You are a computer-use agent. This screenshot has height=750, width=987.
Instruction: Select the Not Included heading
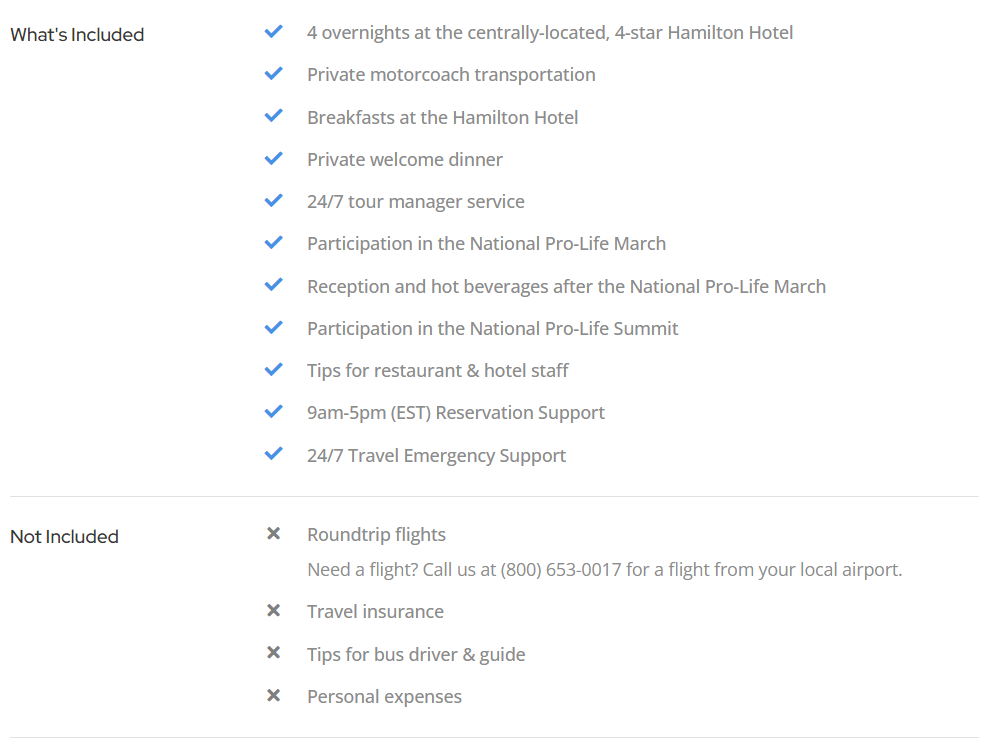click(64, 537)
